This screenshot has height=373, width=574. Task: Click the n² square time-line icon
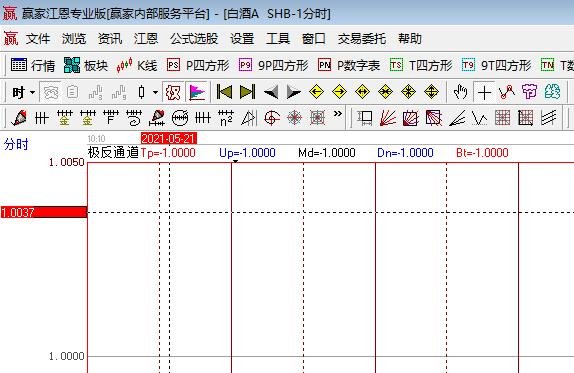(226, 118)
